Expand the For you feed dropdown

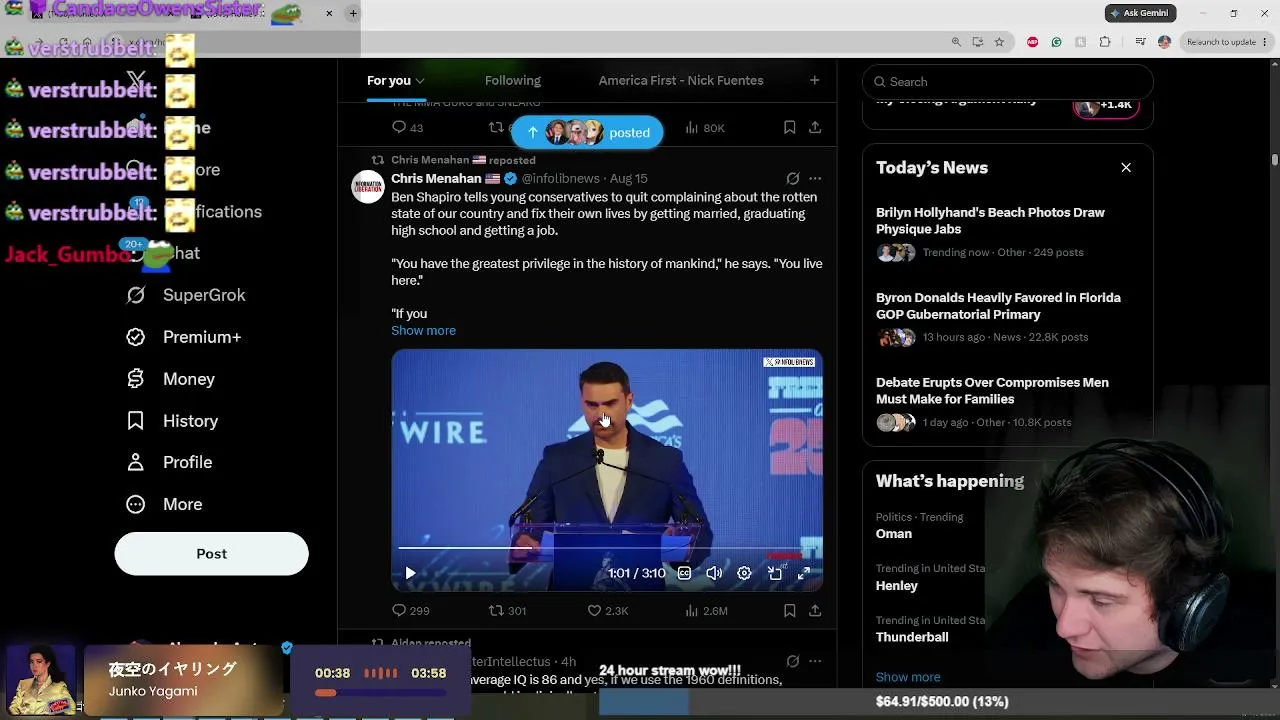420,81
